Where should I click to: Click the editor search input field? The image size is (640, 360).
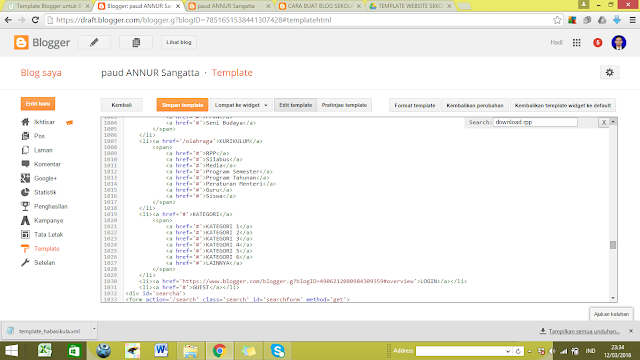point(535,122)
